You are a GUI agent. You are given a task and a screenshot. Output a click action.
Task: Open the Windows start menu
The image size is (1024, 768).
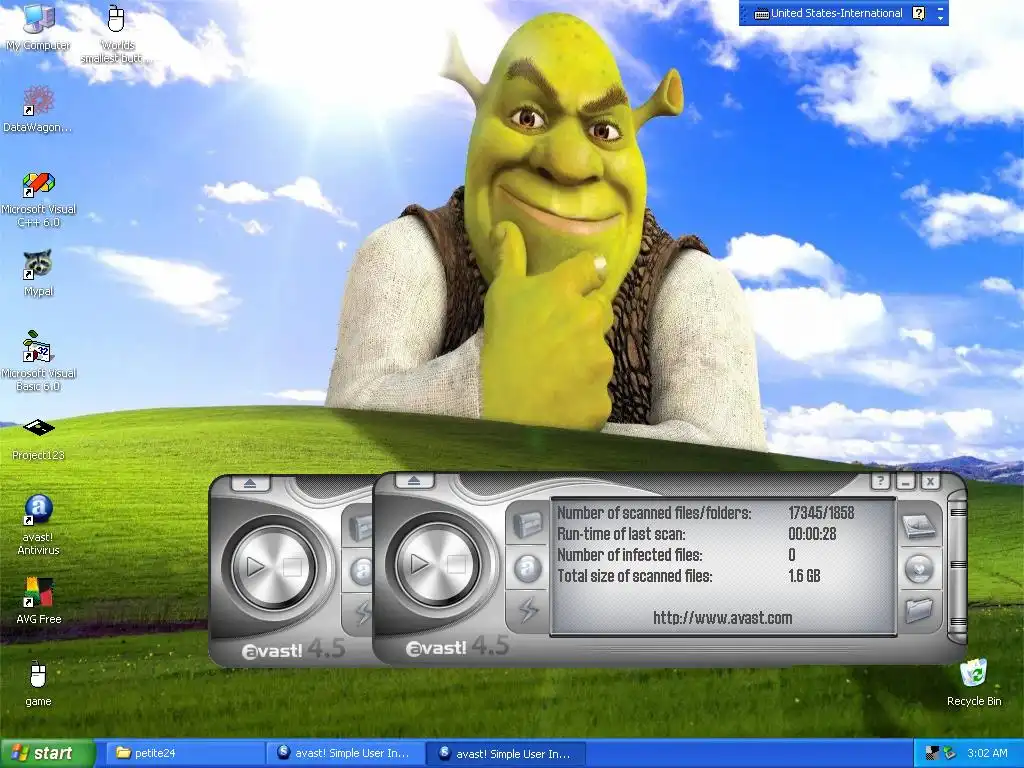tap(47, 753)
